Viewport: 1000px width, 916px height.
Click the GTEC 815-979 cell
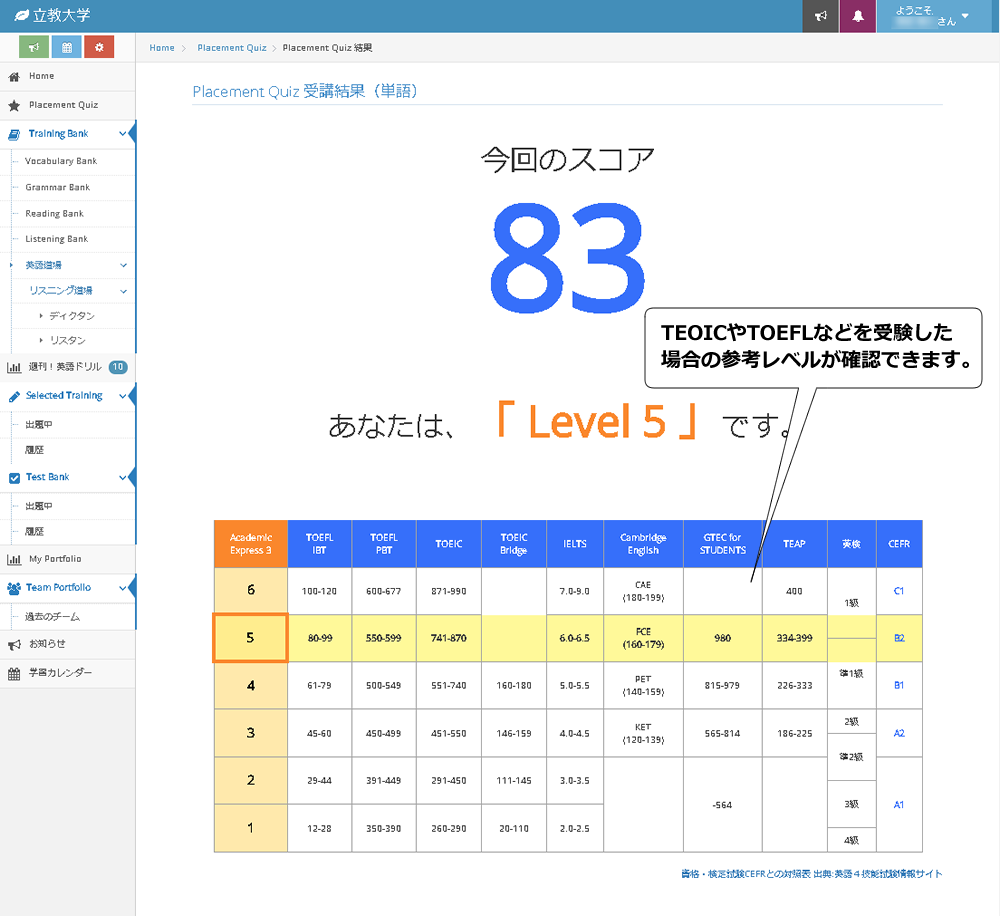tap(722, 685)
